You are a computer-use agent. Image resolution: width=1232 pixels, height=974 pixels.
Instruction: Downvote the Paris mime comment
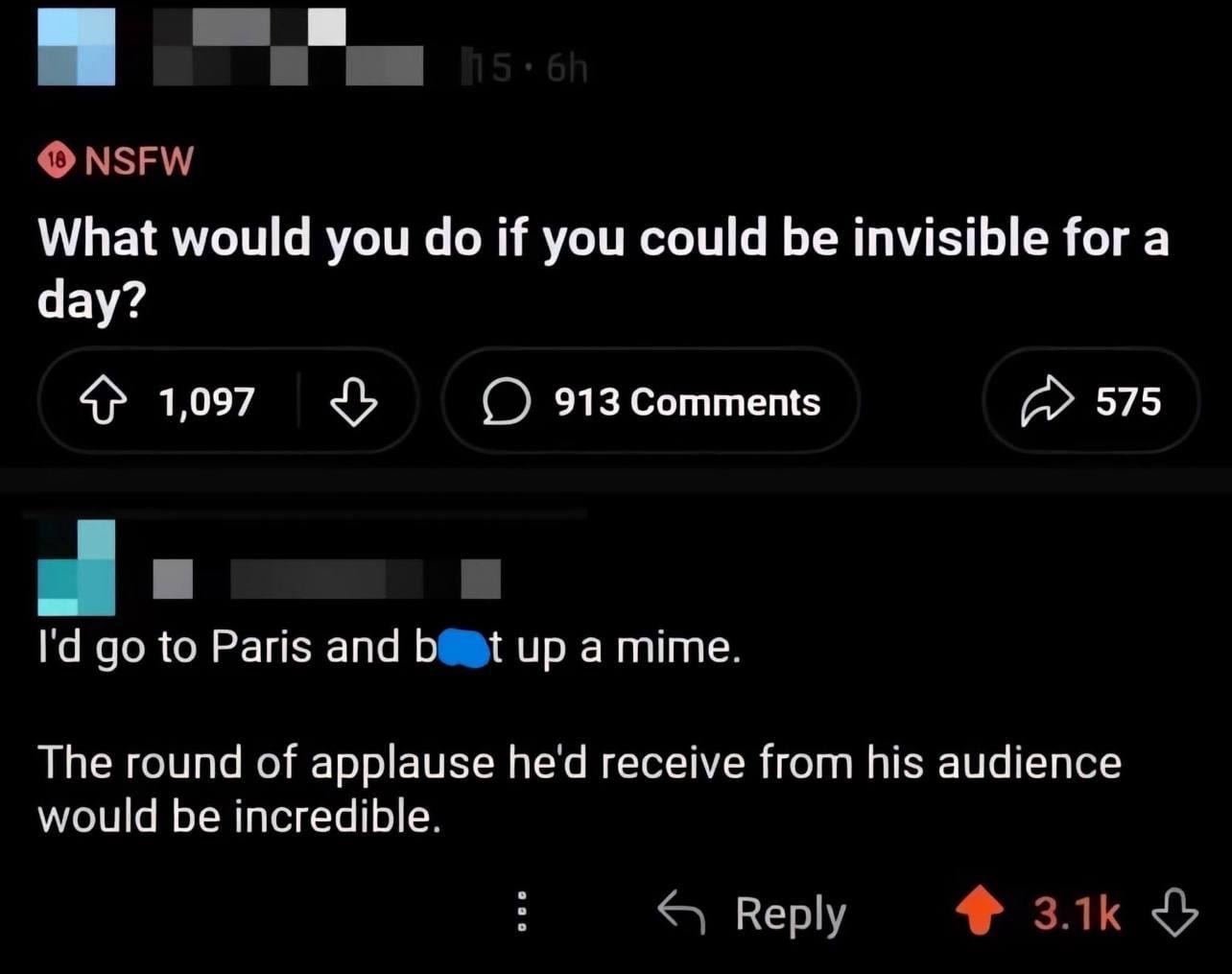1175,913
